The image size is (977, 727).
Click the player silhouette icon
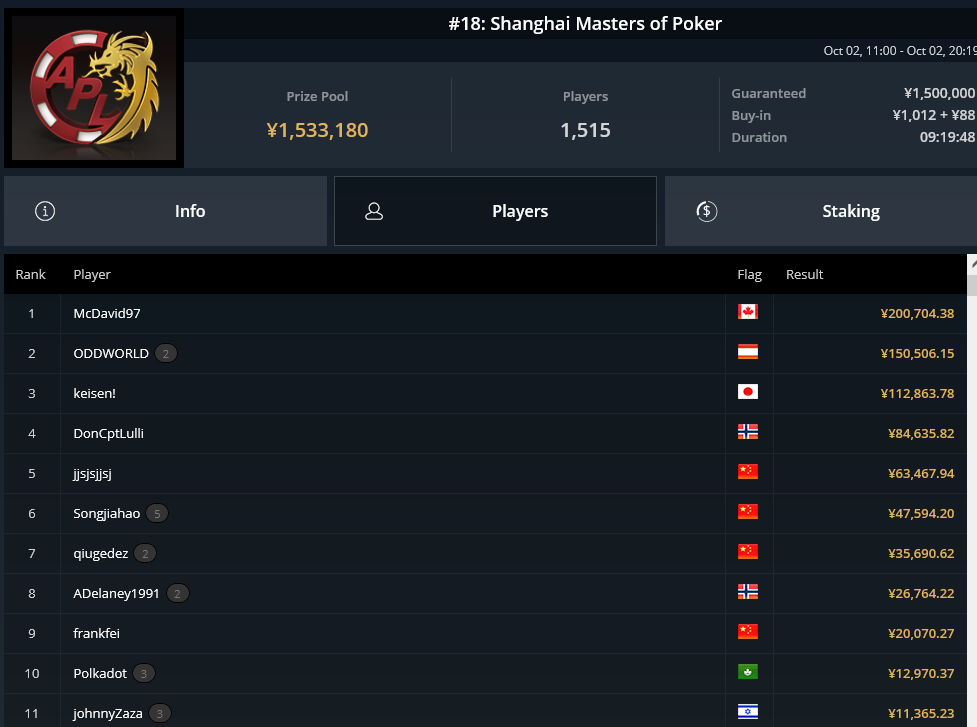tap(374, 211)
